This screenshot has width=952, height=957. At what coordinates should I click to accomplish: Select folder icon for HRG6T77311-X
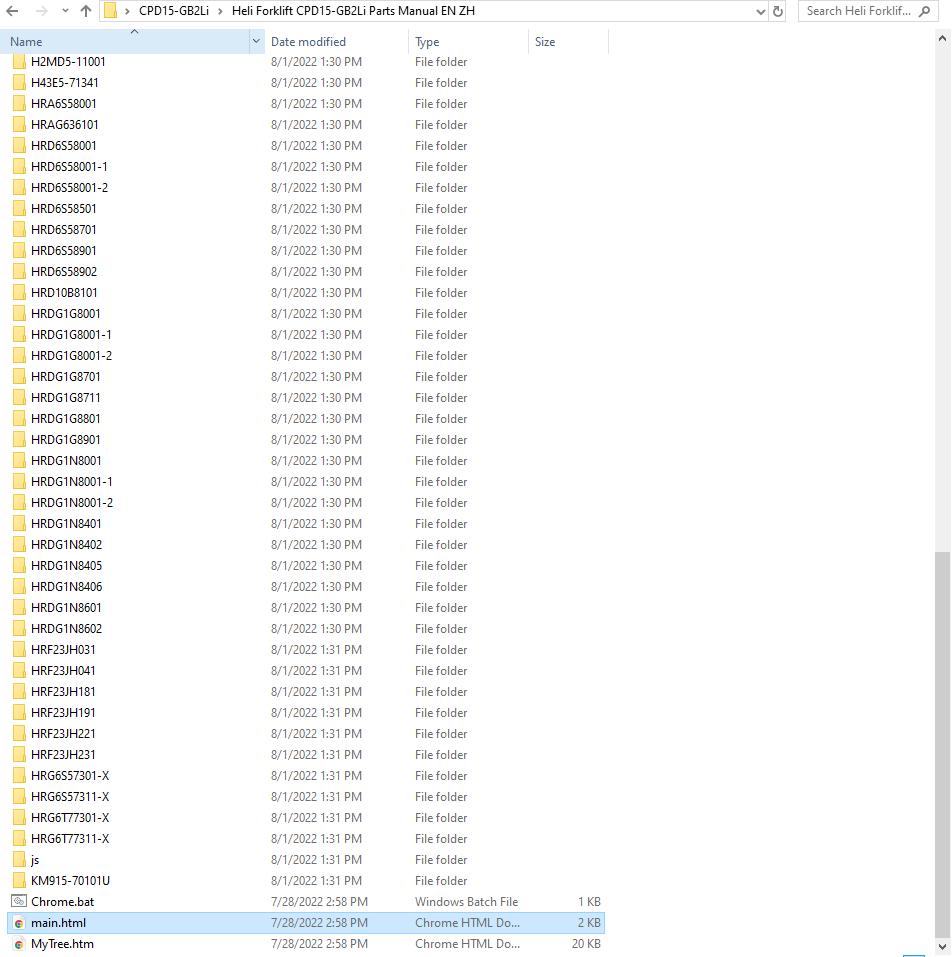click(19, 839)
